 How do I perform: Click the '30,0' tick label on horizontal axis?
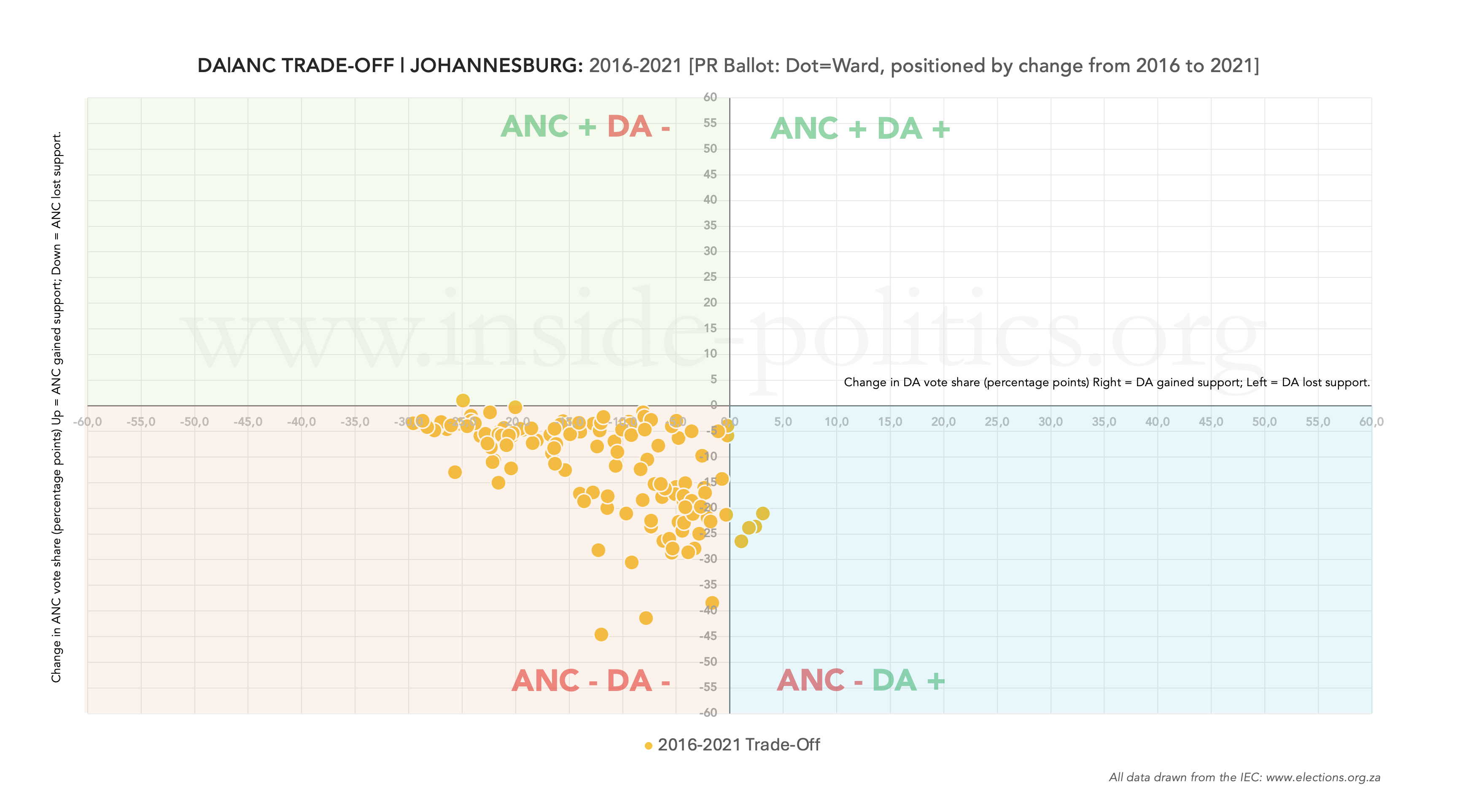click(1050, 422)
